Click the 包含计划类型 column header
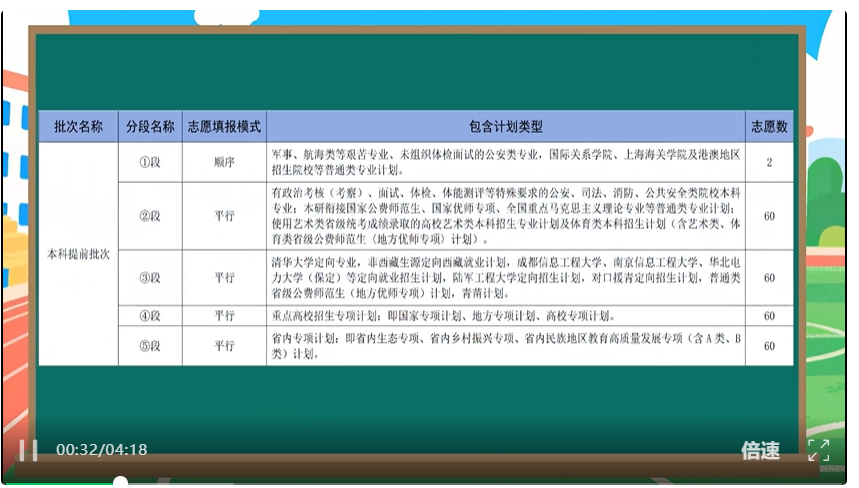This screenshot has width=859, height=488. point(506,127)
